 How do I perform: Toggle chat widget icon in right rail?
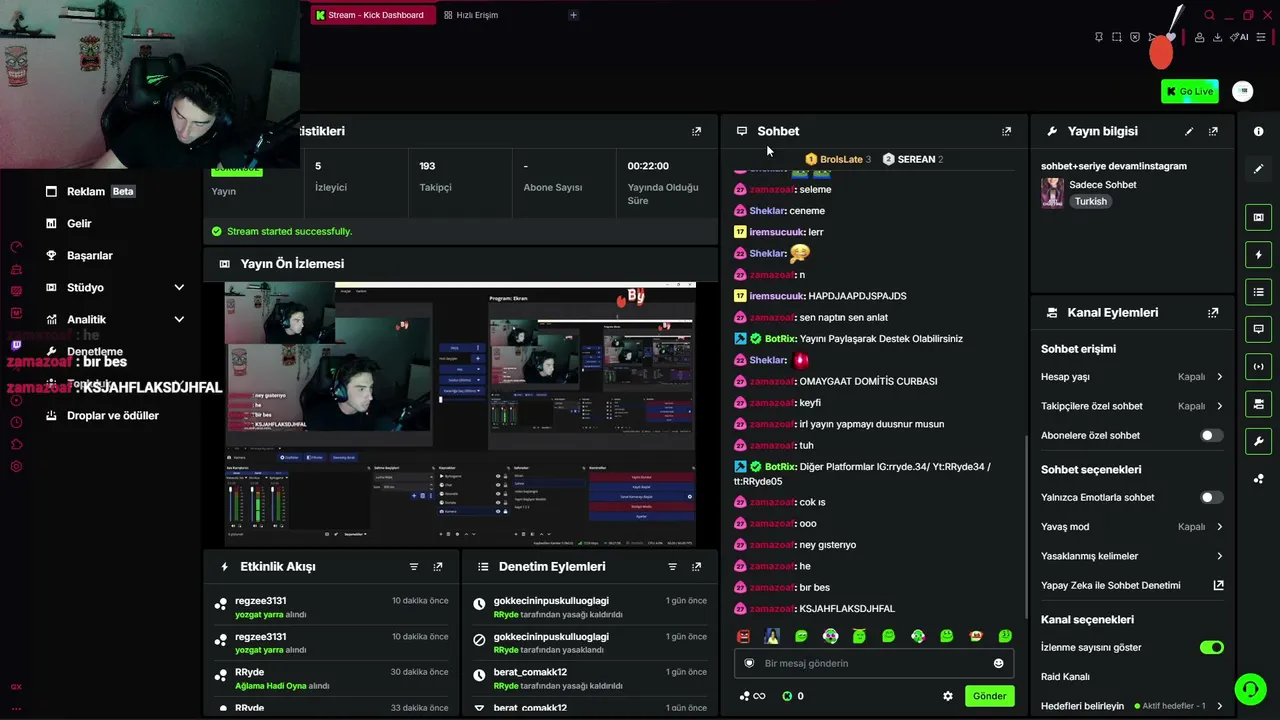(1259, 329)
